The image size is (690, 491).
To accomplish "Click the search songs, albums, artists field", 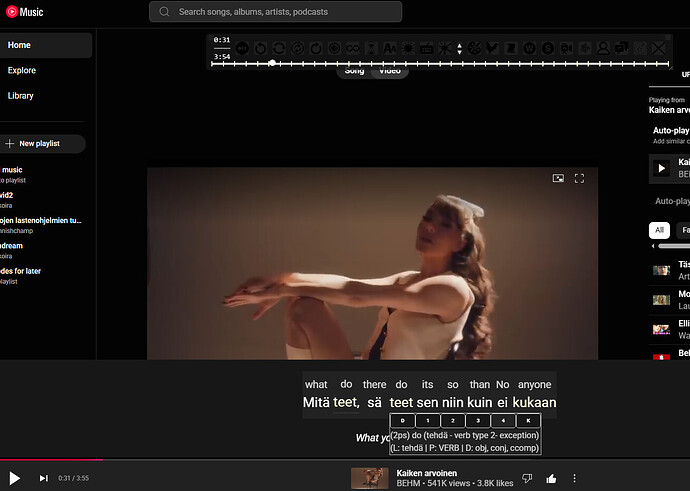I will tap(275, 12).
